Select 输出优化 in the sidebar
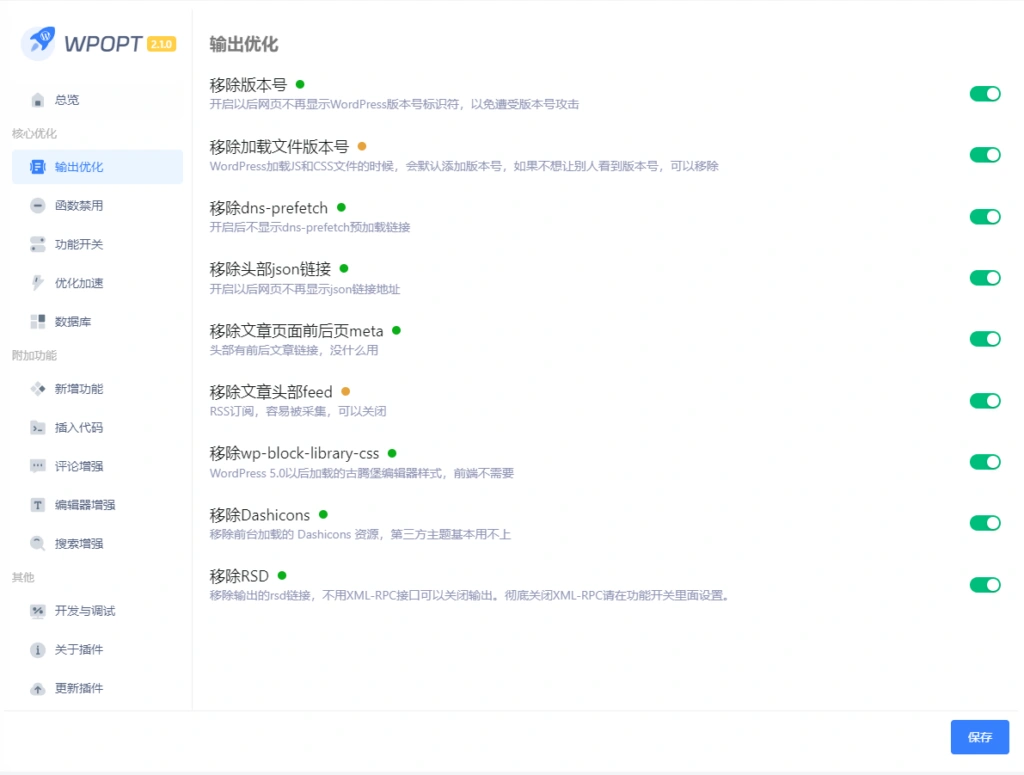 (97, 167)
